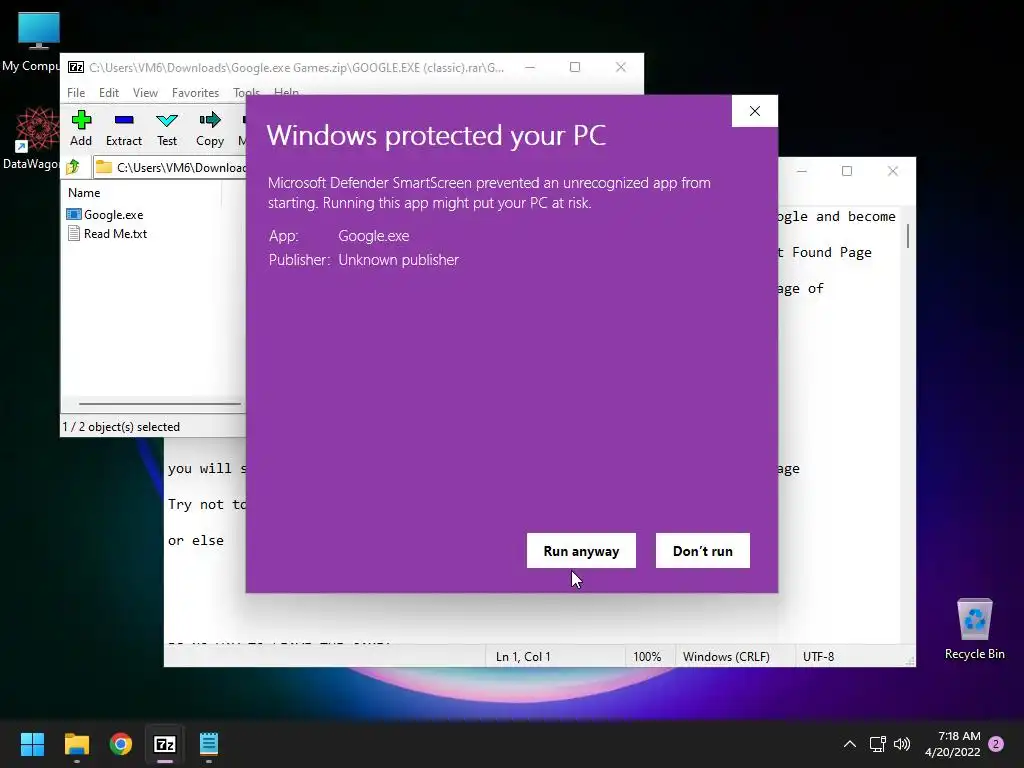Screen dimensions: 1024x768
Task: Click the network icon in system tray
Action: pyautogui.click(x=877, y=744)
